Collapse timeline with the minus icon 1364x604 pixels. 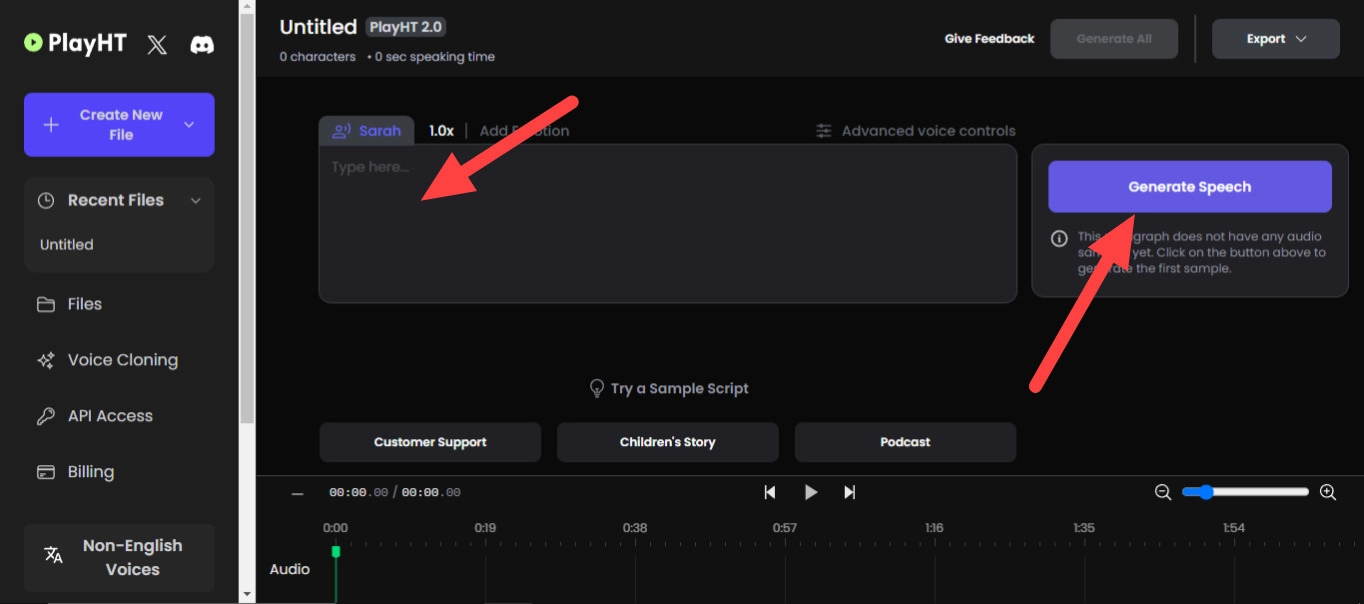[x=297, y=493]
